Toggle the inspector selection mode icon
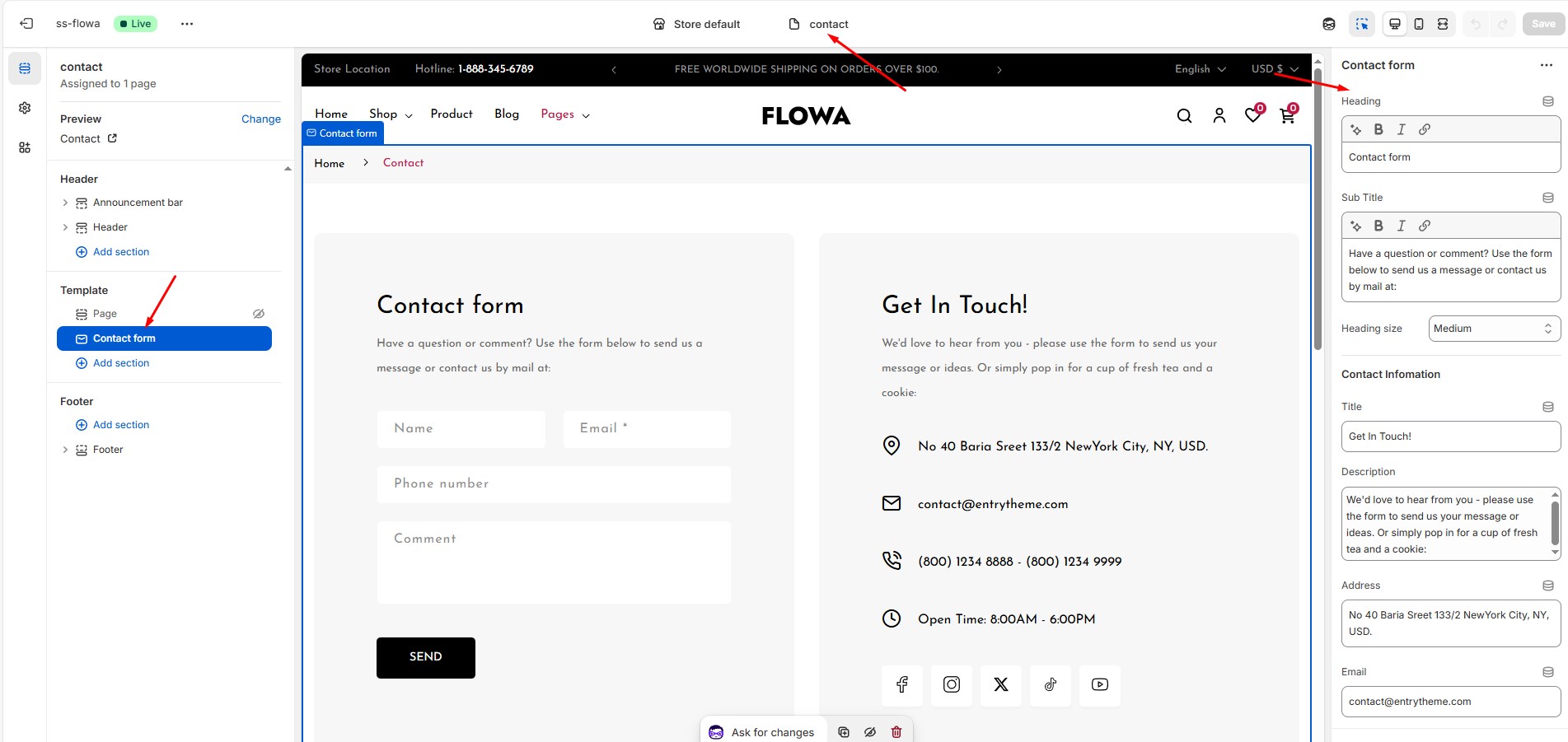Screen dimensions: 1568x742 point(1361,24)
